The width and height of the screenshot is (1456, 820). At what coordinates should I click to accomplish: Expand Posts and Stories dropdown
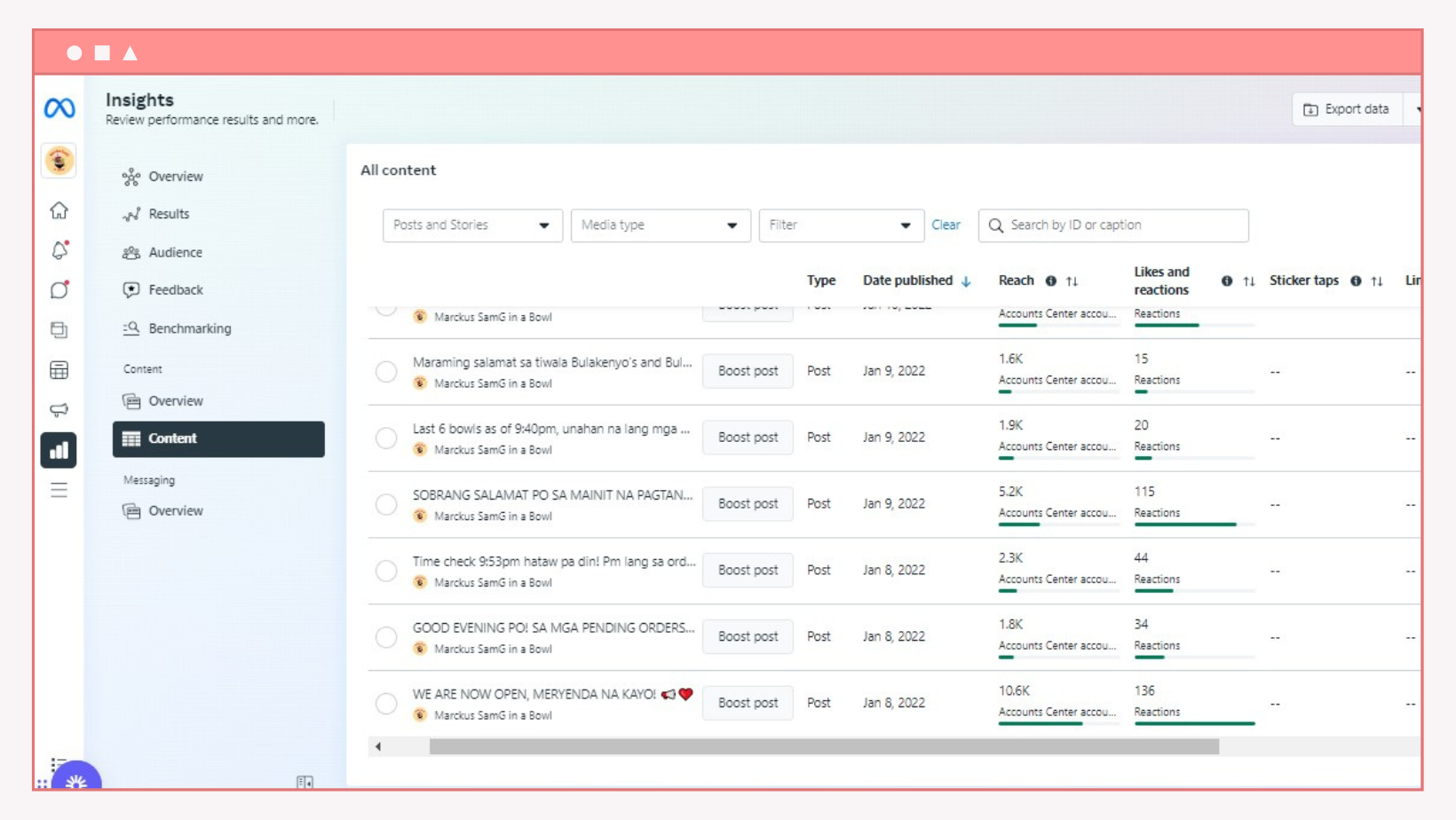(x=472, y=225)
